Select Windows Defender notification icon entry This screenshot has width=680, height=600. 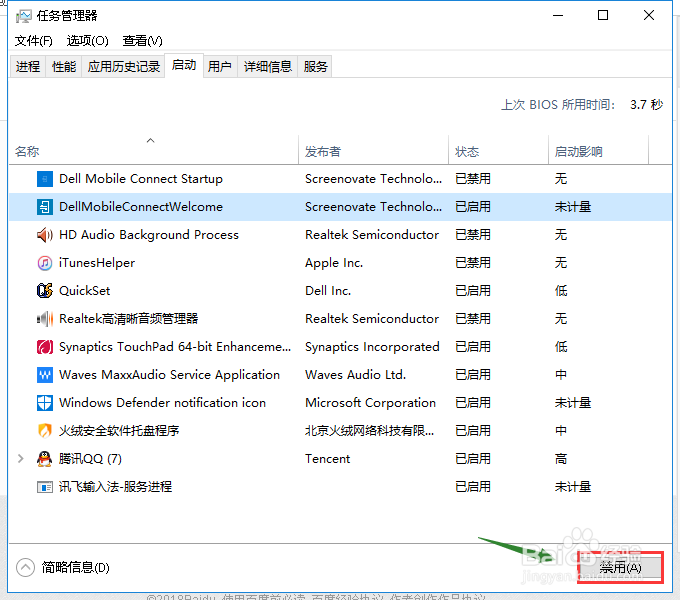click(x=162, y=403)
